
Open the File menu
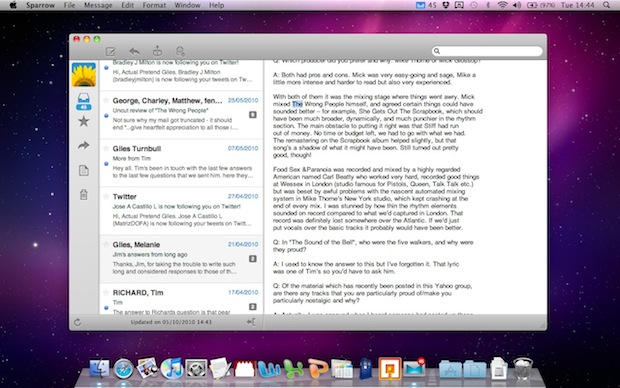(x=69, y=5)
